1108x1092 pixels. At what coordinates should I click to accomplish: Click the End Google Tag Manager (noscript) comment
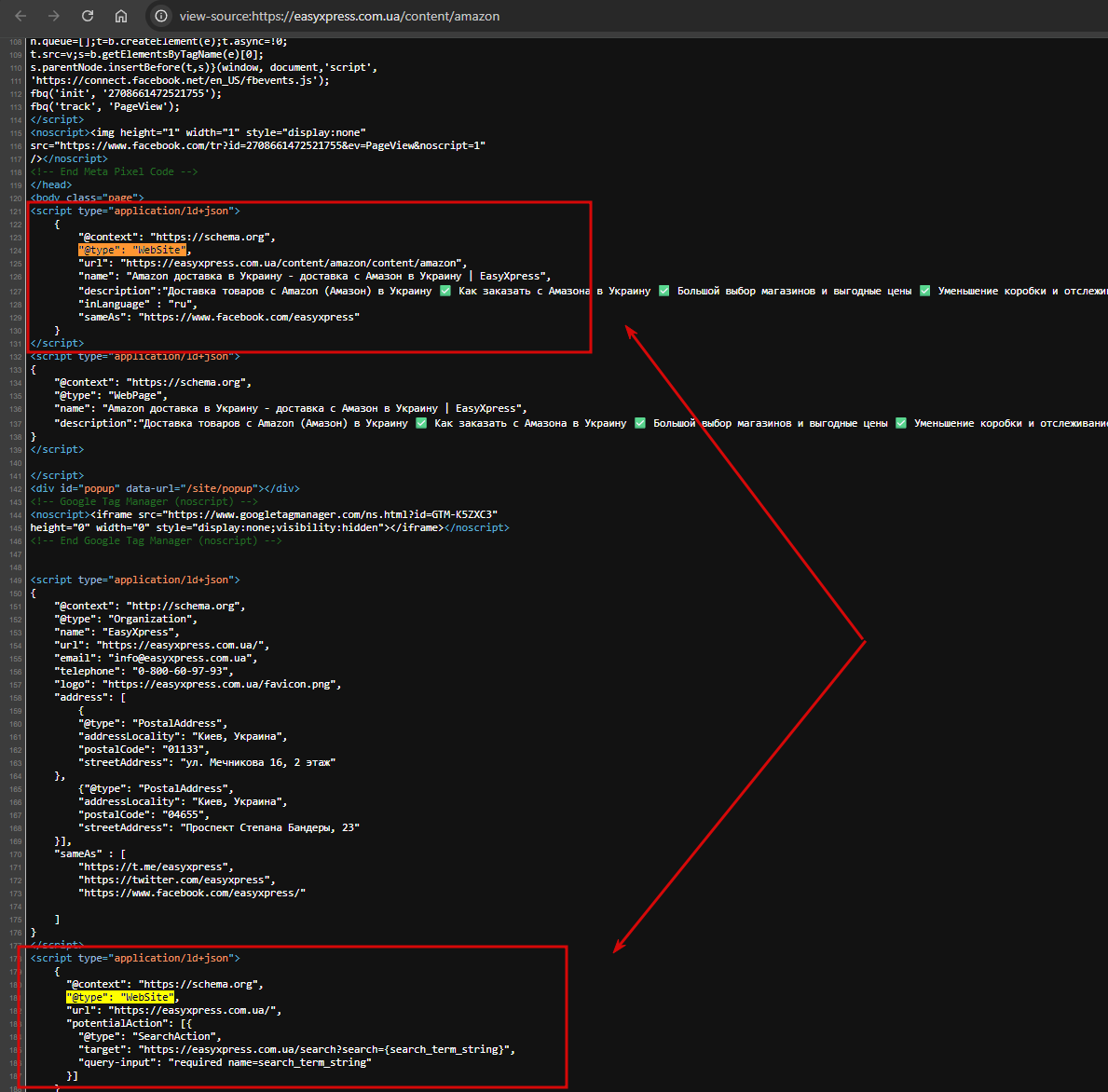[x=157, y=541]
